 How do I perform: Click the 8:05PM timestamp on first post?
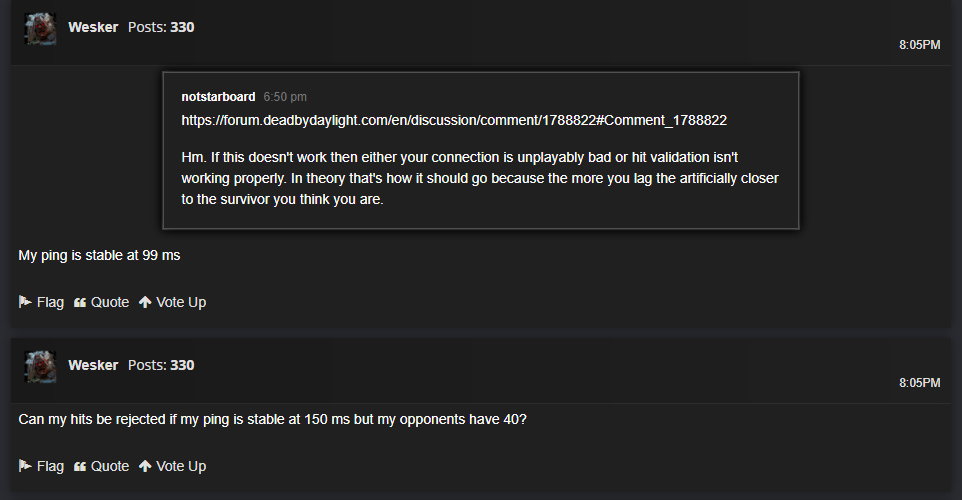pos(920,45)
